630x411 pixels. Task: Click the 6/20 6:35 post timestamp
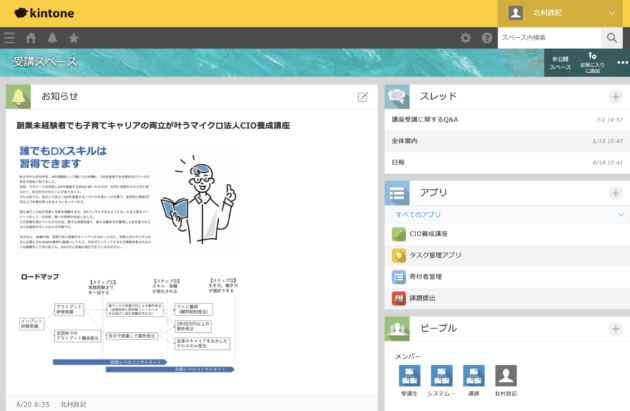pos(33,404)
